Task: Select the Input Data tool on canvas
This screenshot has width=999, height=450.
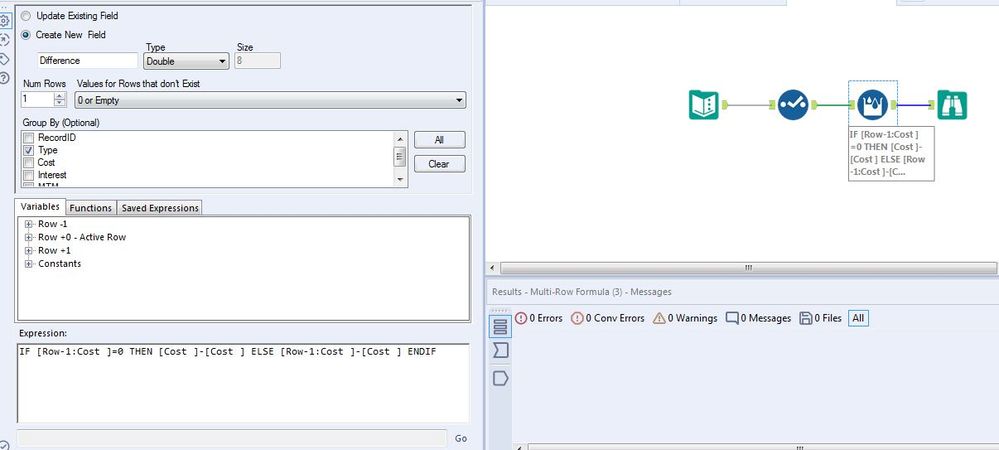Action: [x=703, y=105]
